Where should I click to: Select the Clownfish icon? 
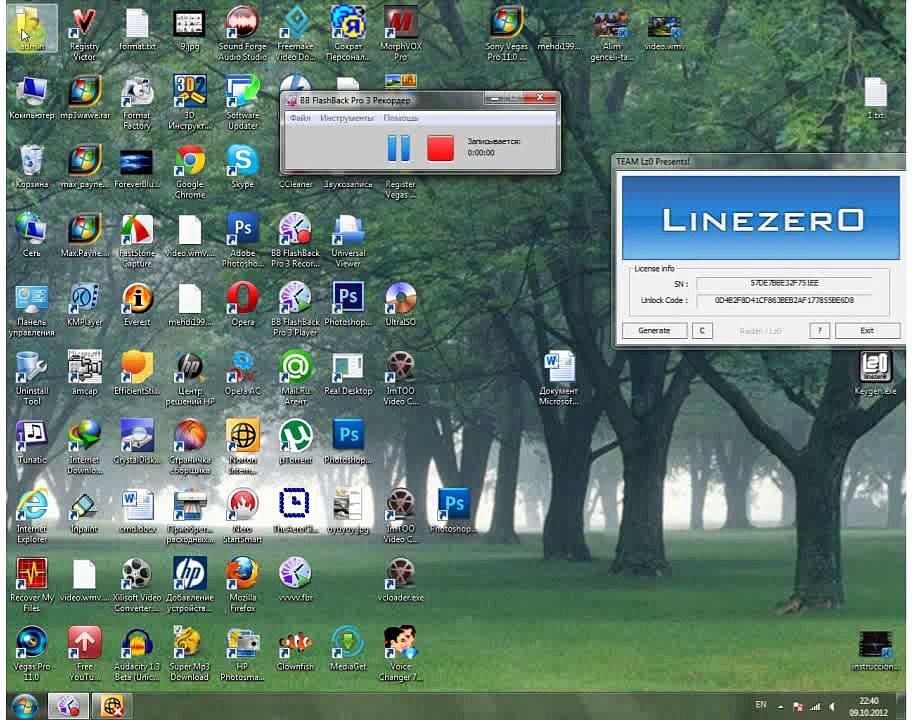(295, 650)
